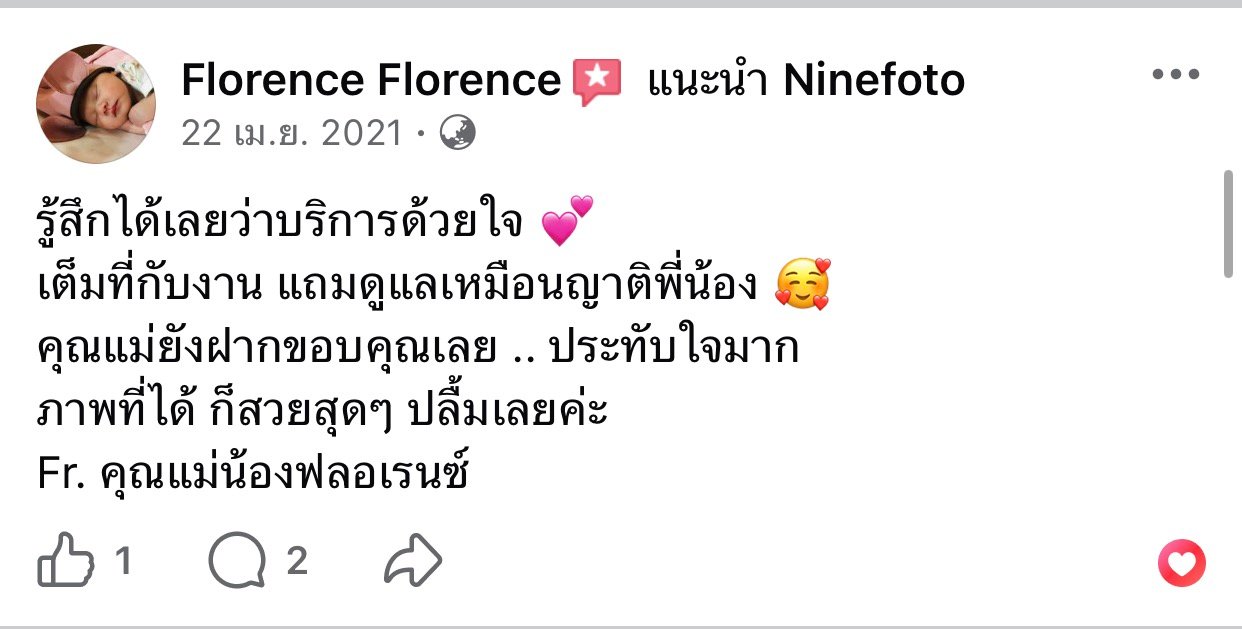
Task: Open the Ninefoto page link
Action: [x=874, y=80]
